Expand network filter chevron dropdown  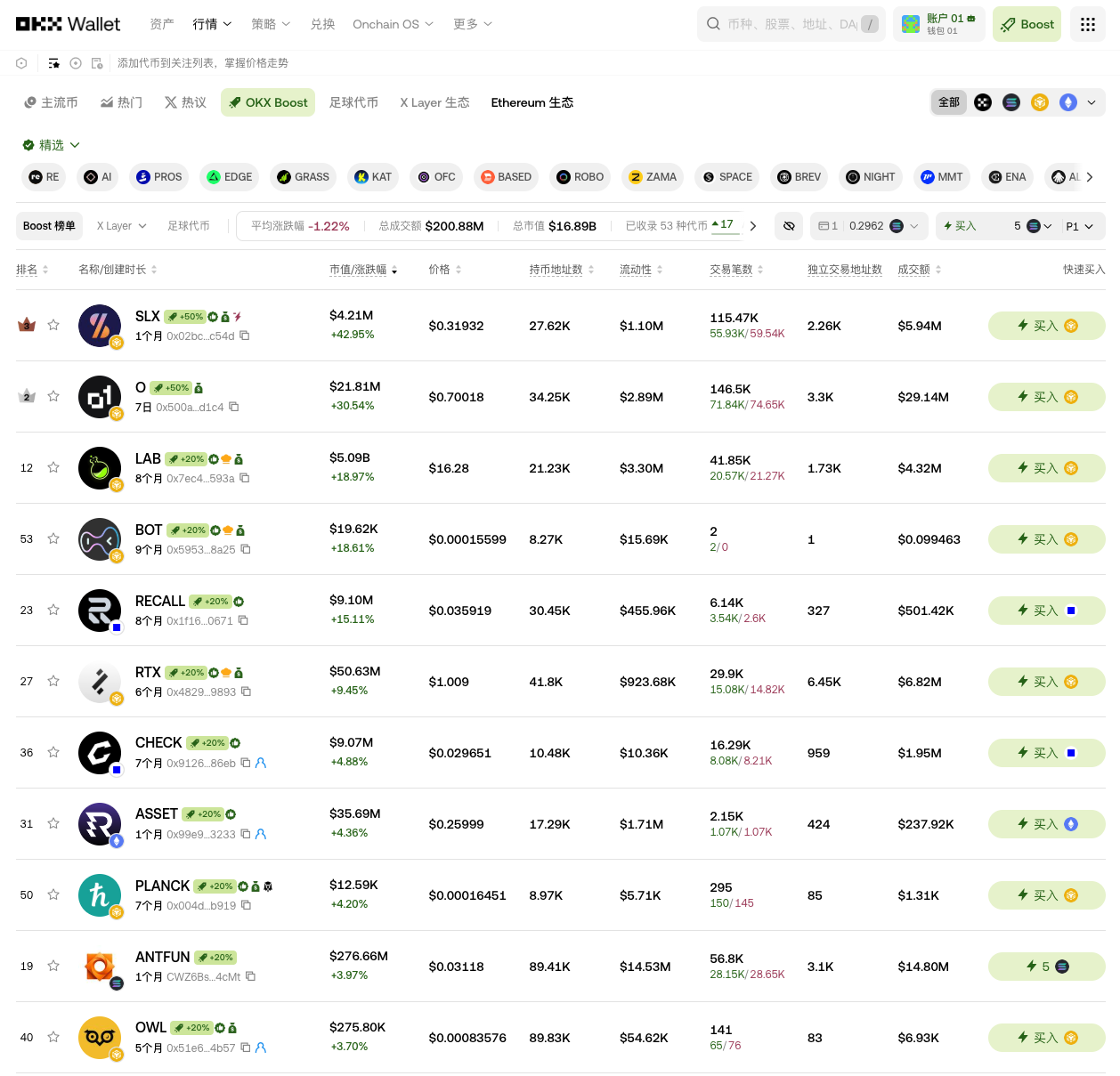click(x=1092, y=102)
